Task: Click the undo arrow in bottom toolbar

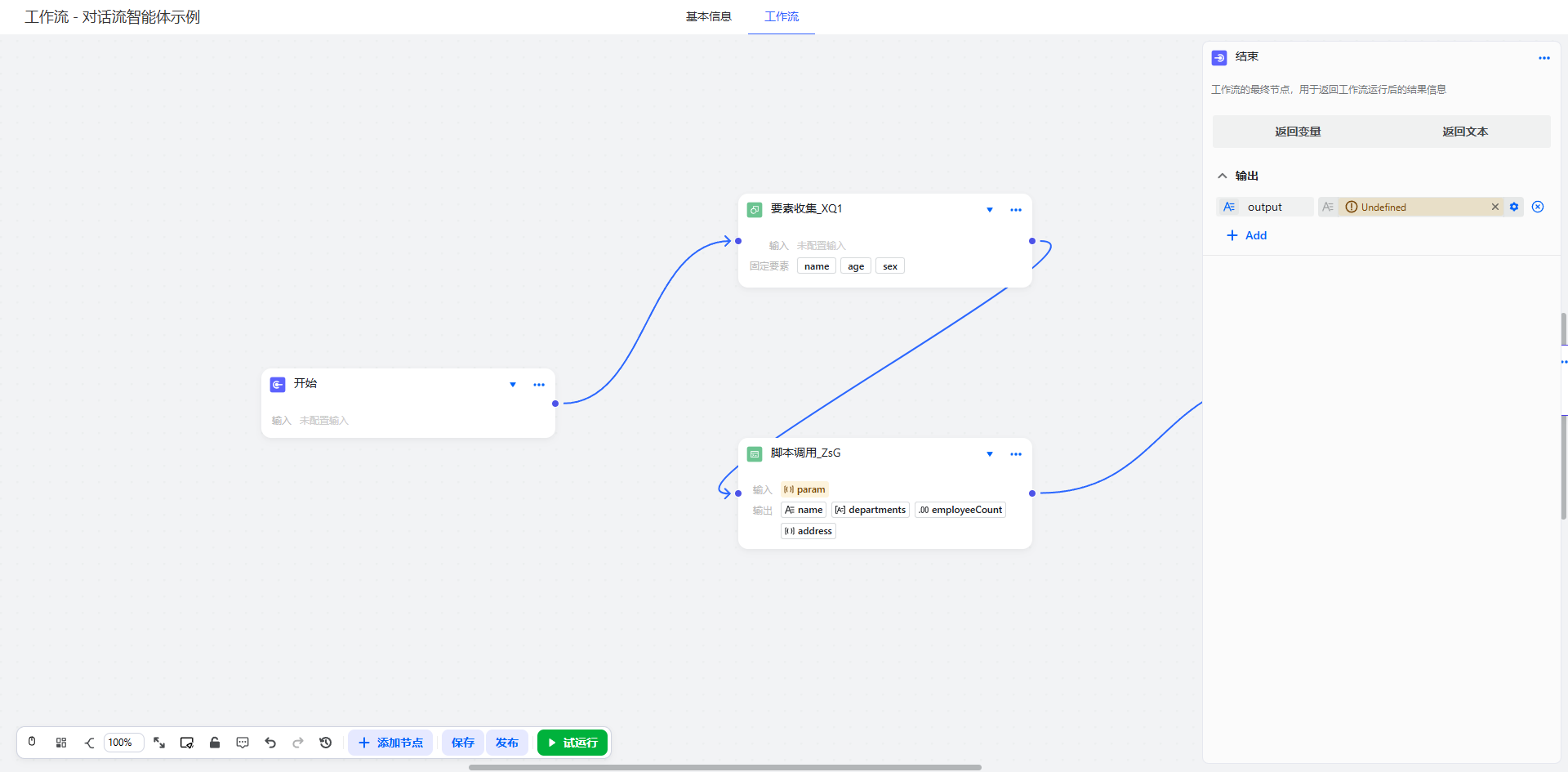Action: point(270,743)
